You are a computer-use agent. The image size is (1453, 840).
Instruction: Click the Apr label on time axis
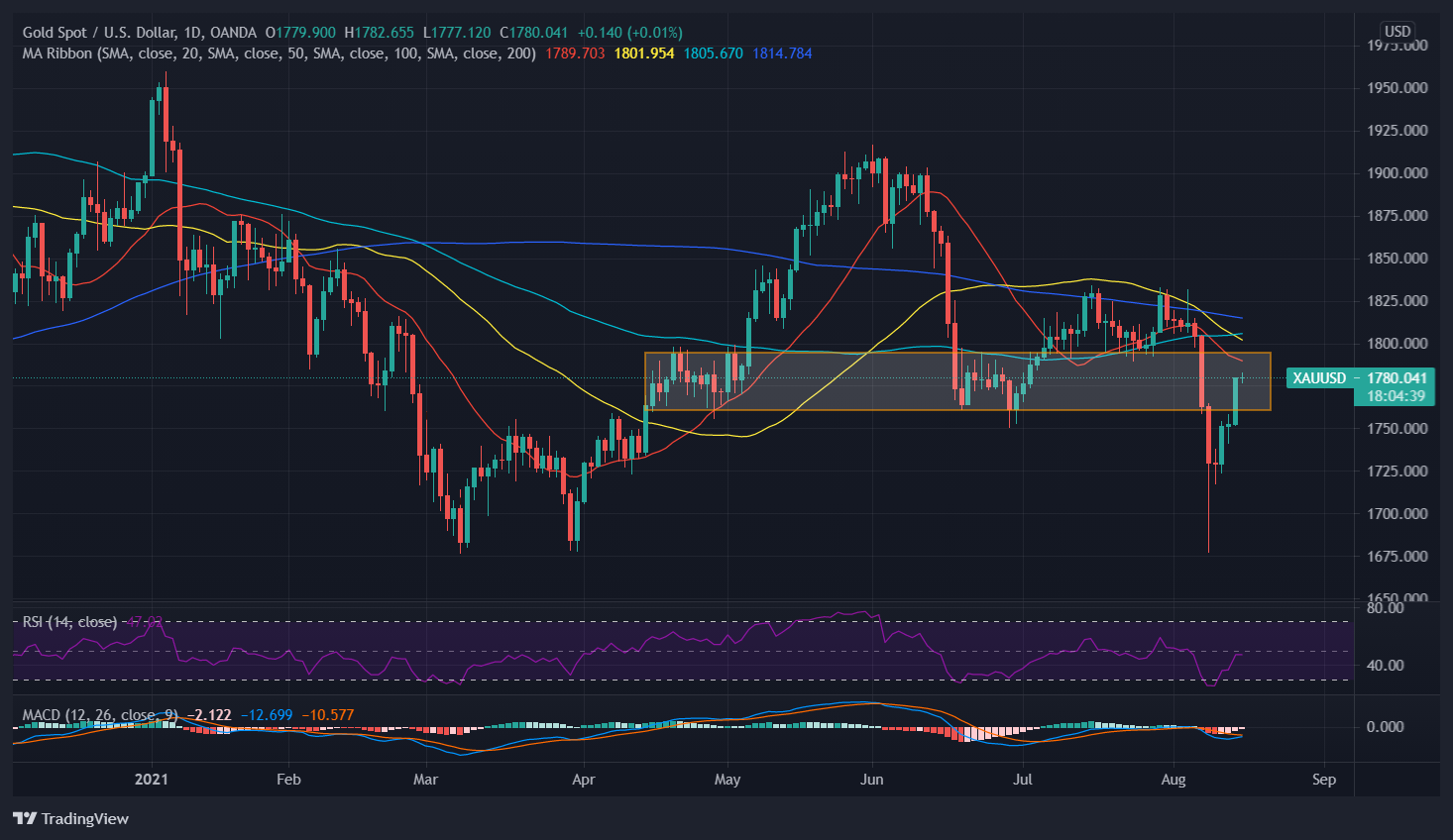(584, 780)
